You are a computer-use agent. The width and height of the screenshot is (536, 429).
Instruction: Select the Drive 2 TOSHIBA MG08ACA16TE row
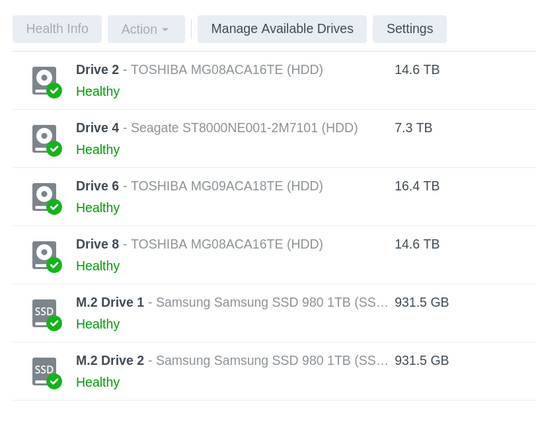pos(274,81)
